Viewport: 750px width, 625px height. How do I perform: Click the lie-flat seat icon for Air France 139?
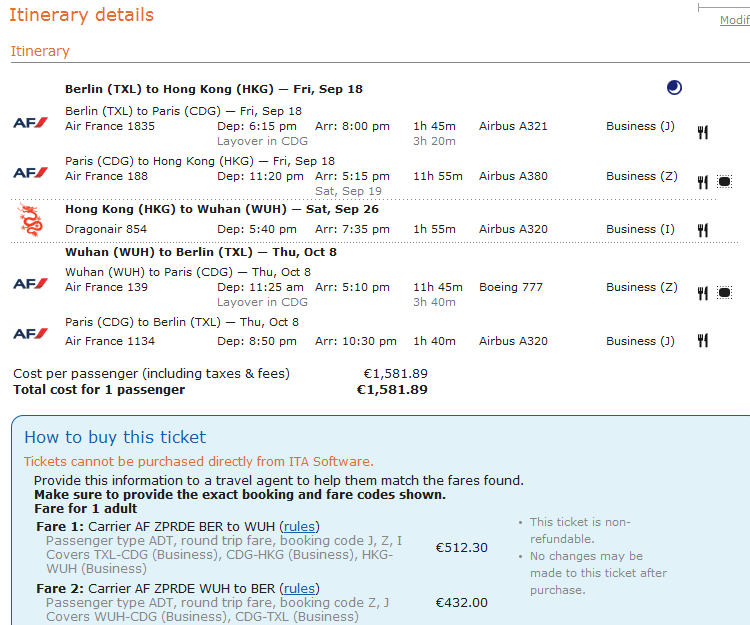(x=725, y=293)
